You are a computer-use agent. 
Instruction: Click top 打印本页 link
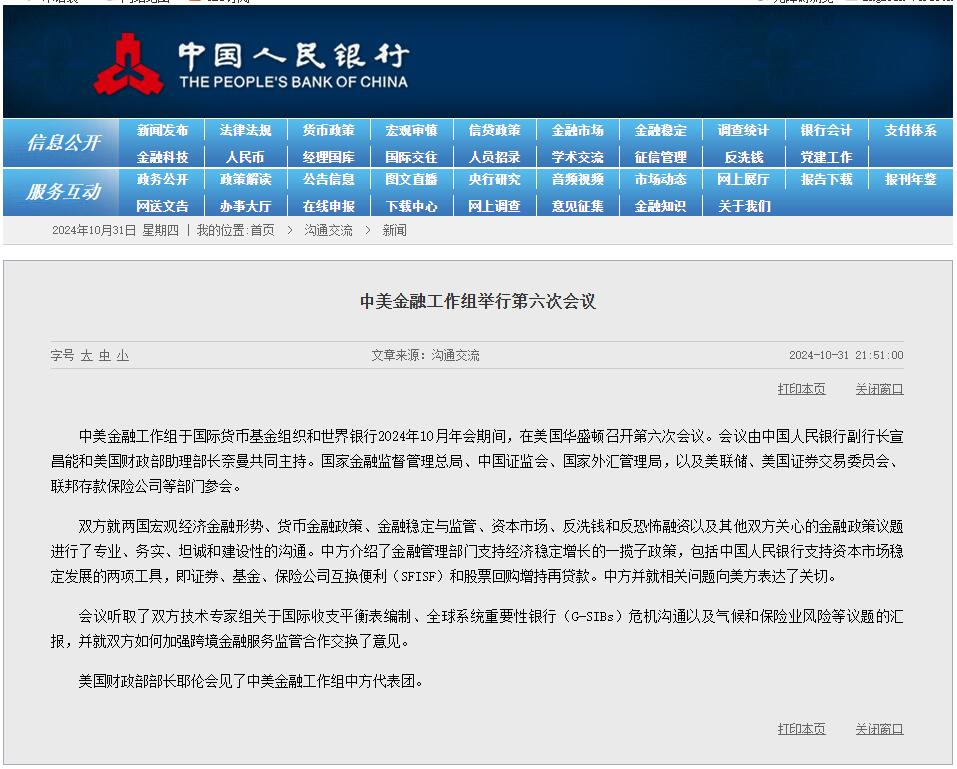point(801,389)
